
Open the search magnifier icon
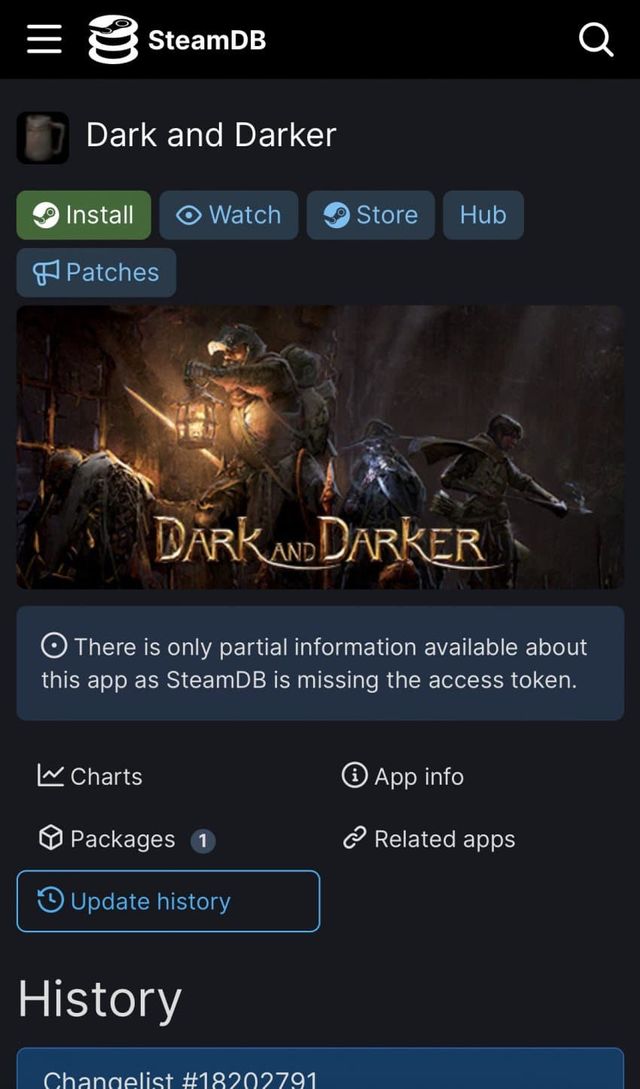pyautogui.click(x=596, y=40)
